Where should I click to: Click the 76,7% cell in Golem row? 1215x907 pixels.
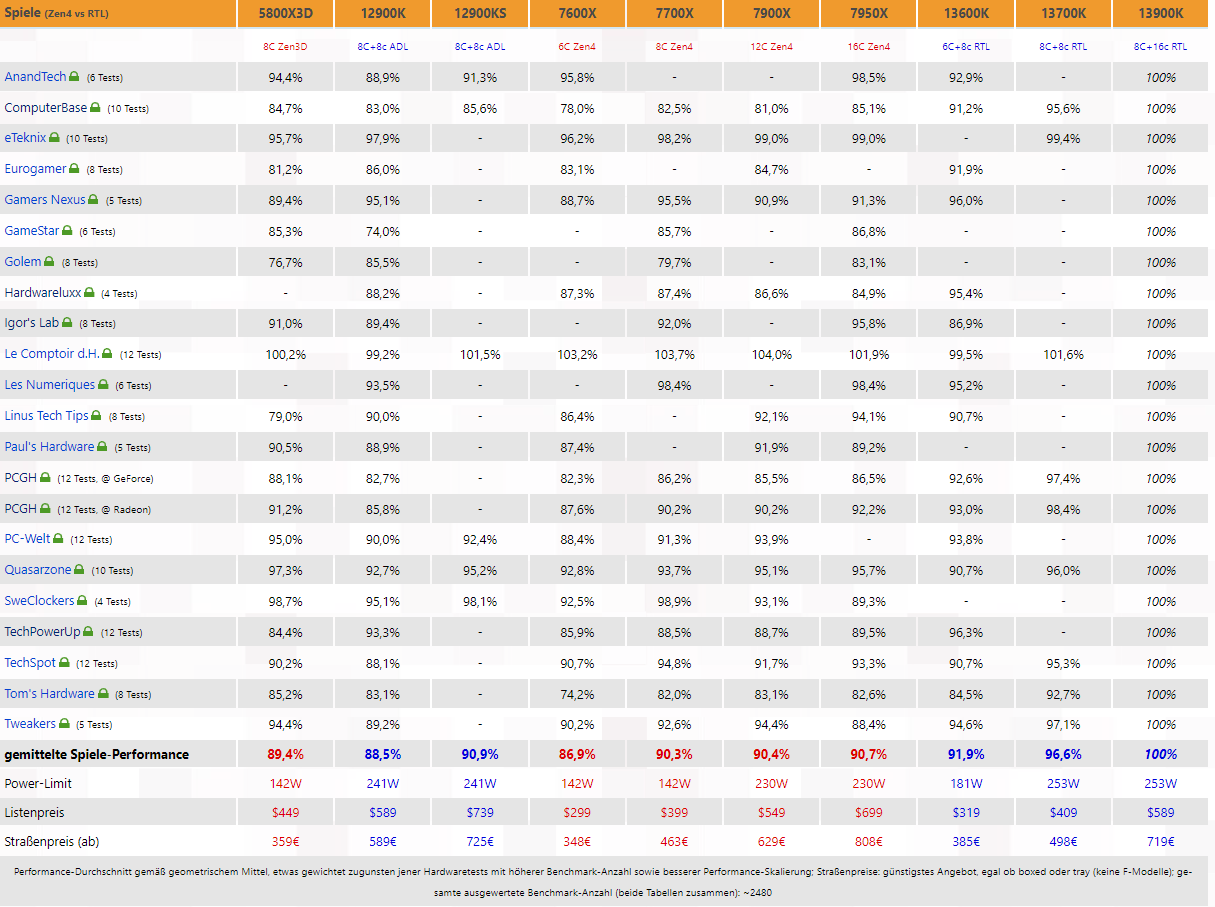[x=285, y=262]
